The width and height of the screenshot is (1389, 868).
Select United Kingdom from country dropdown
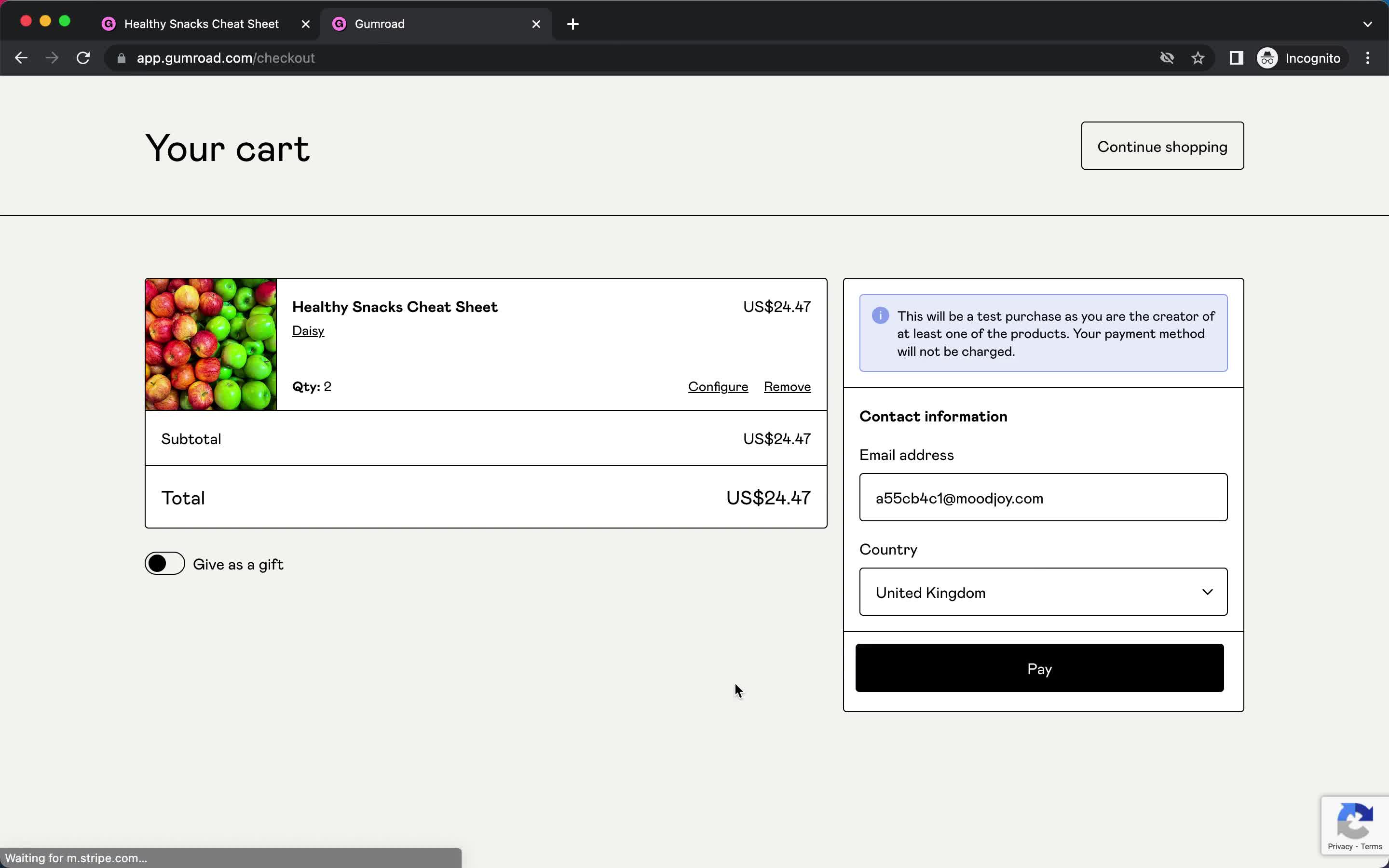coord(1043,592)
